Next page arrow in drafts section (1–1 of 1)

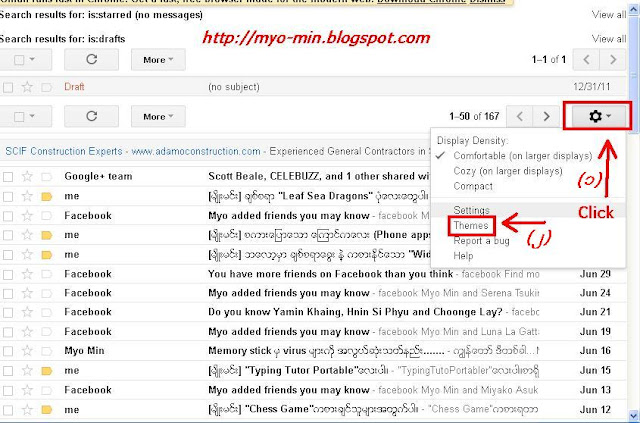[613, 60]
